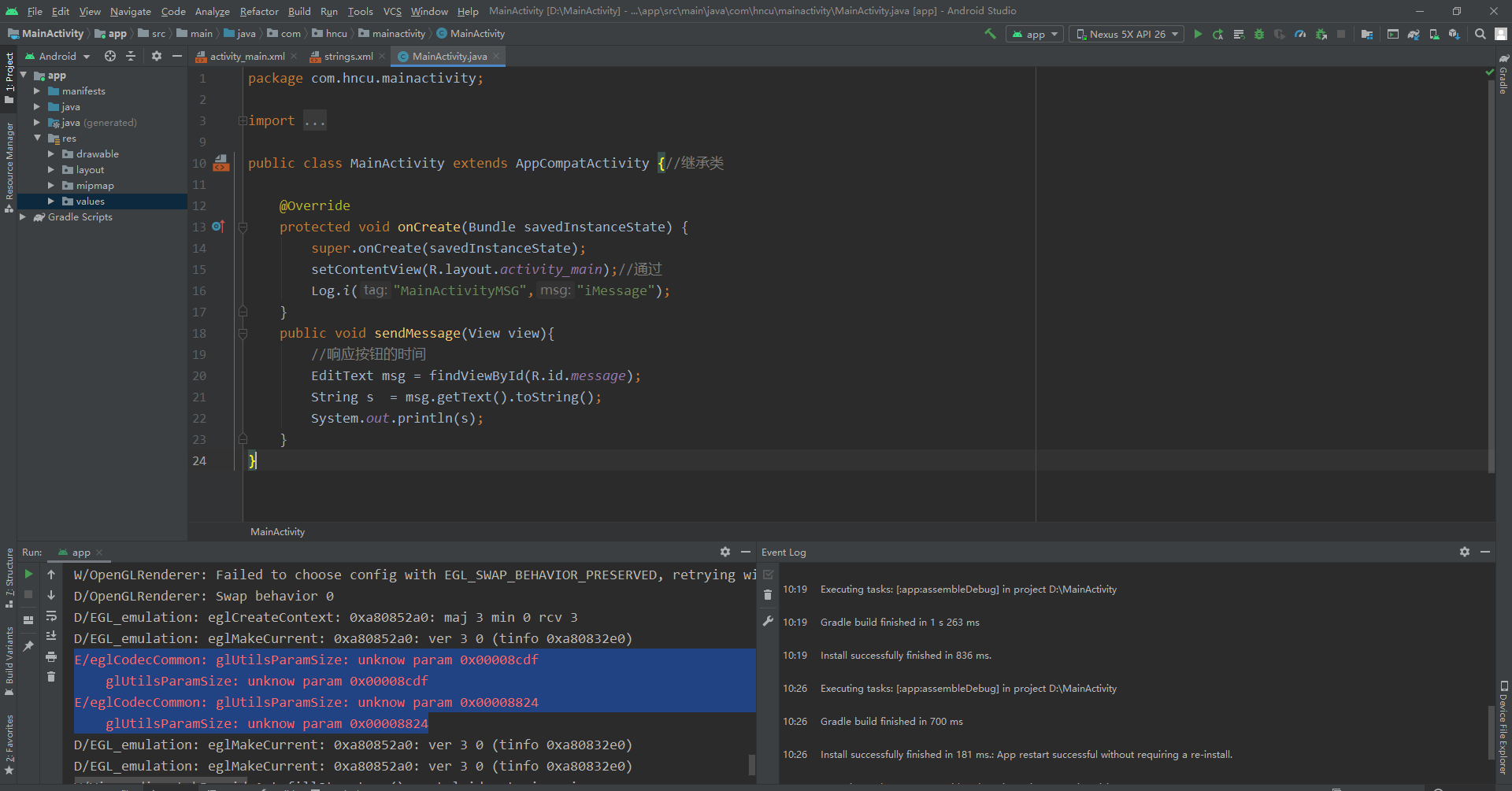1512x791 pixels.
Task: Open Event Log settings gear
Action: (x=1465, y=552)
